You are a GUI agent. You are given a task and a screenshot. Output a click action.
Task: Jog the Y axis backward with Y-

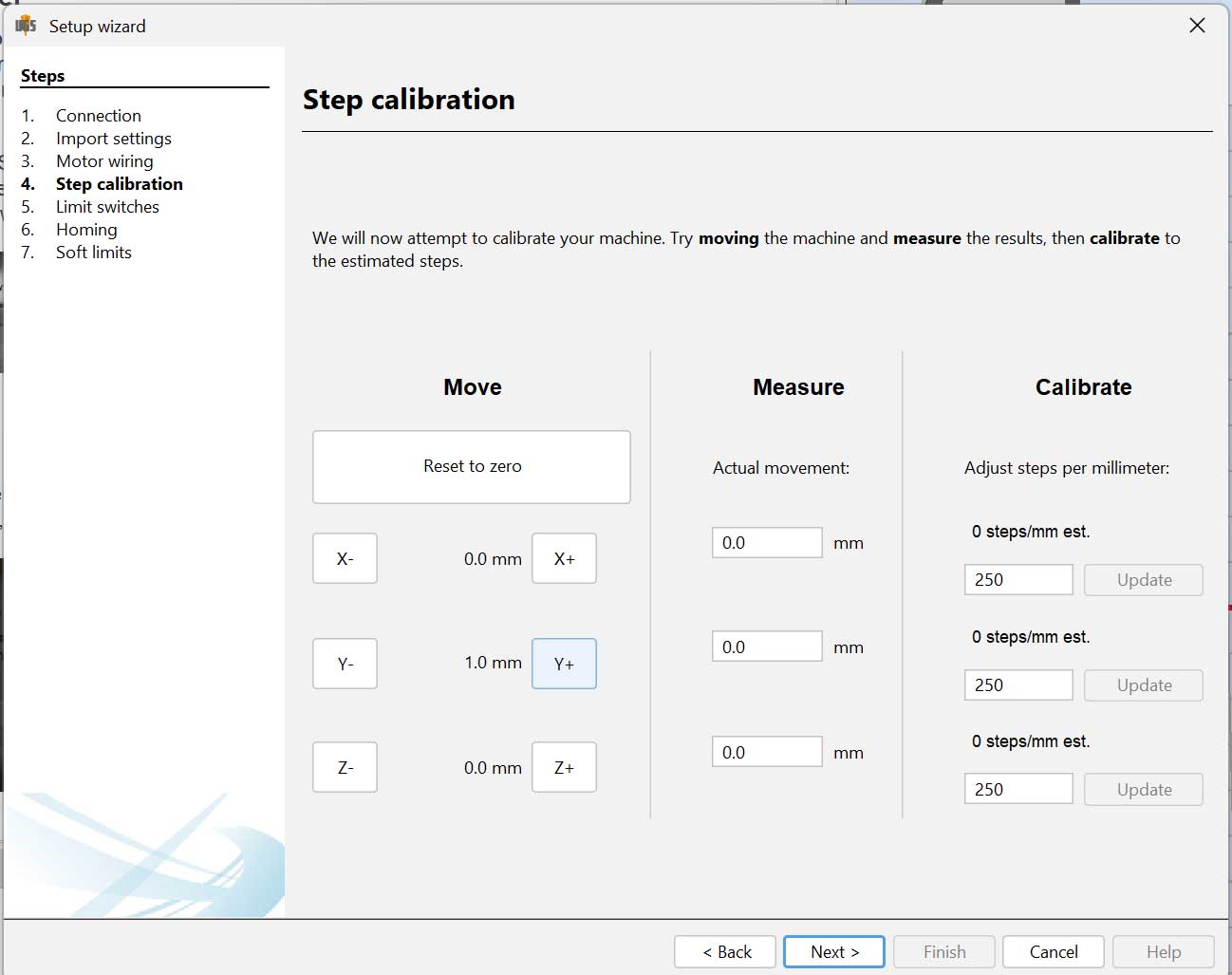(x=345, y=664)
